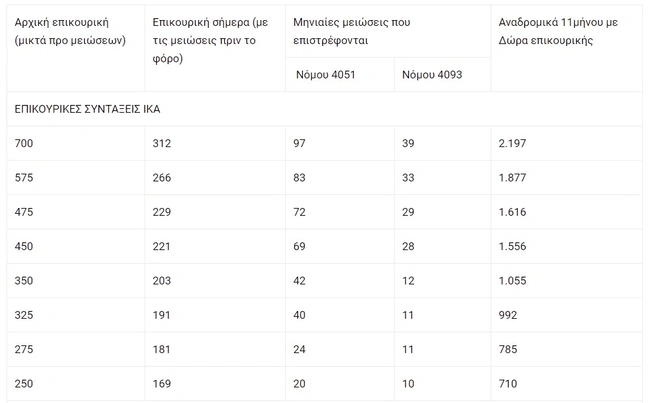650x403 pixels.
Task: Select the 169 cell in last row
Action: click(161, 384)
